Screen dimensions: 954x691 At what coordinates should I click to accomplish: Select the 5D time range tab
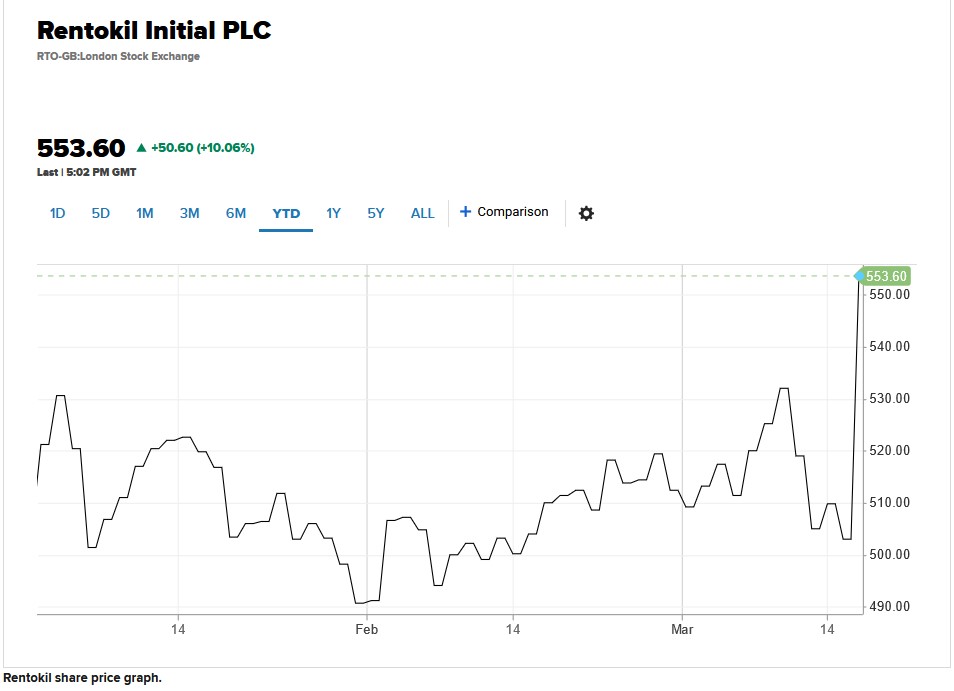100,214
